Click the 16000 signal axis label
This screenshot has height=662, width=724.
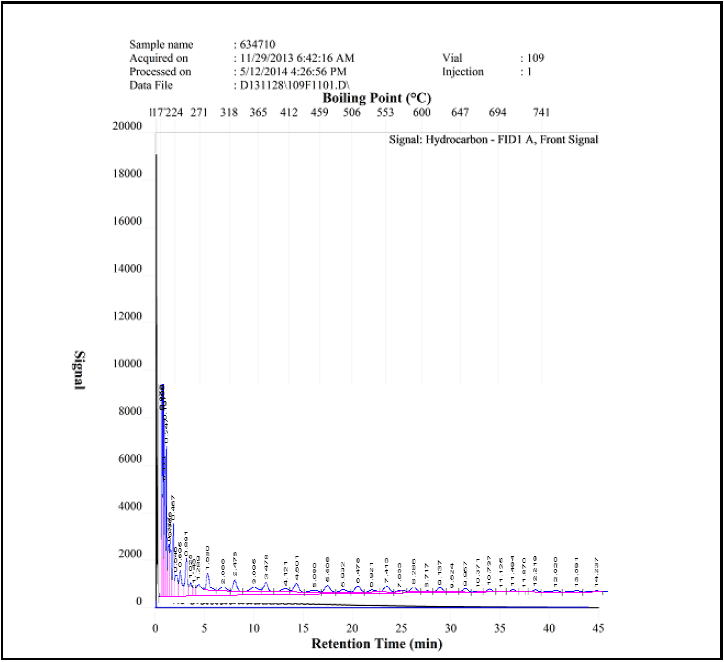pos(127,221)
